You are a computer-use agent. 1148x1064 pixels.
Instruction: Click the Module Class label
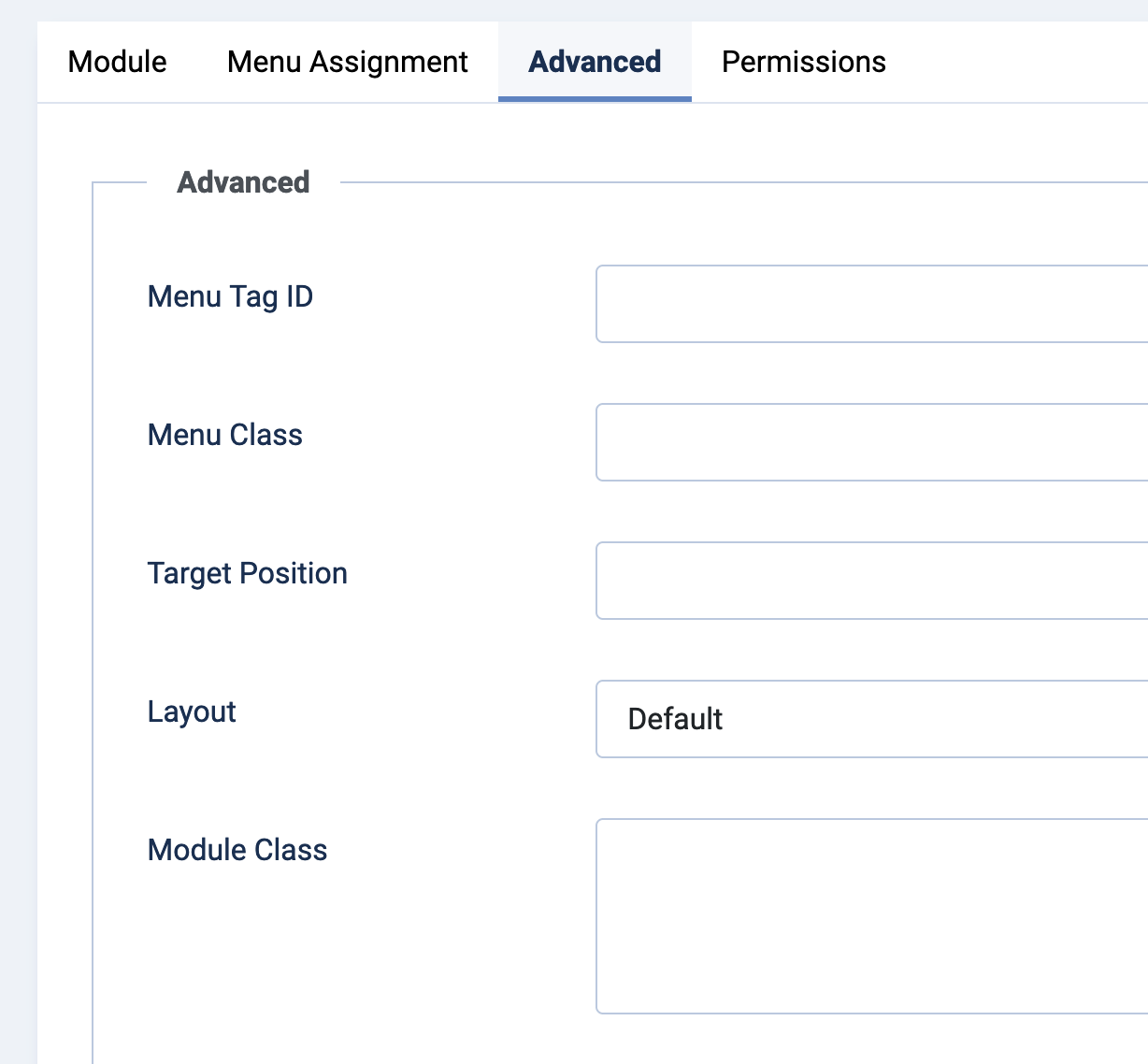click(x=237, y=850)
